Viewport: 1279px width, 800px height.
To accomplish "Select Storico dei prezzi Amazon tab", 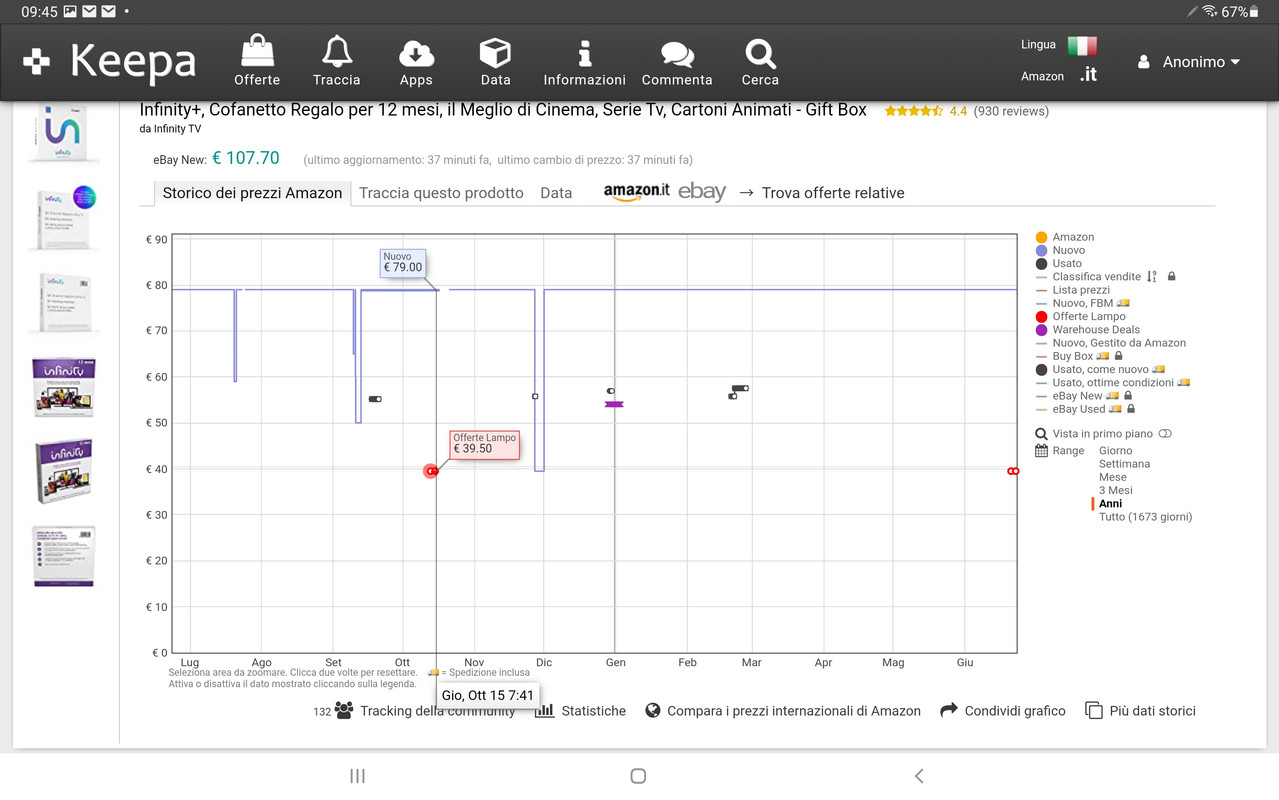I will (252, 193).
